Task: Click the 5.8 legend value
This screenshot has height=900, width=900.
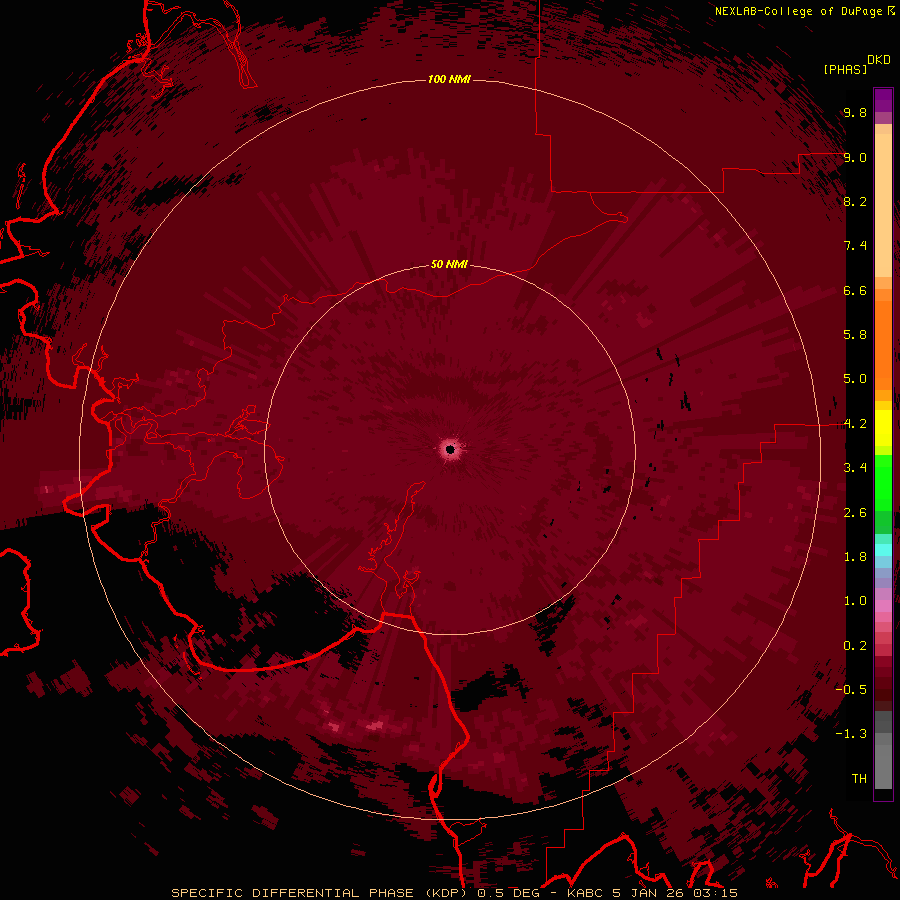Action: coord(855,335)
